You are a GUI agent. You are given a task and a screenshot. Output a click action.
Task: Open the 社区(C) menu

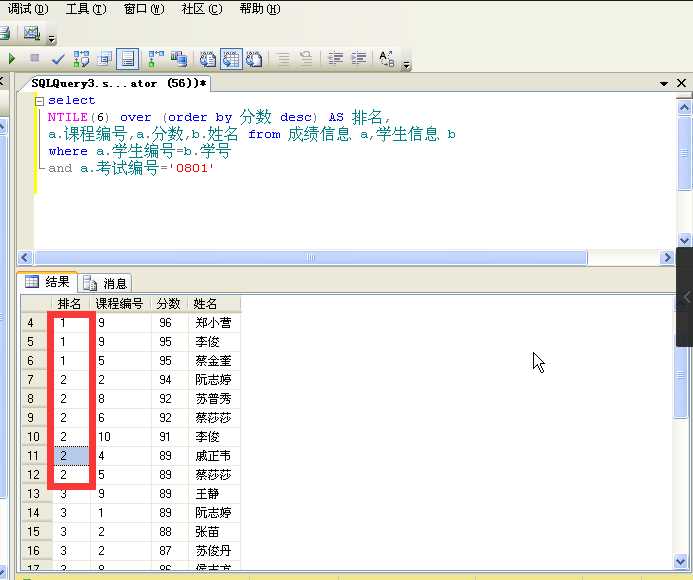click(202, 8)
